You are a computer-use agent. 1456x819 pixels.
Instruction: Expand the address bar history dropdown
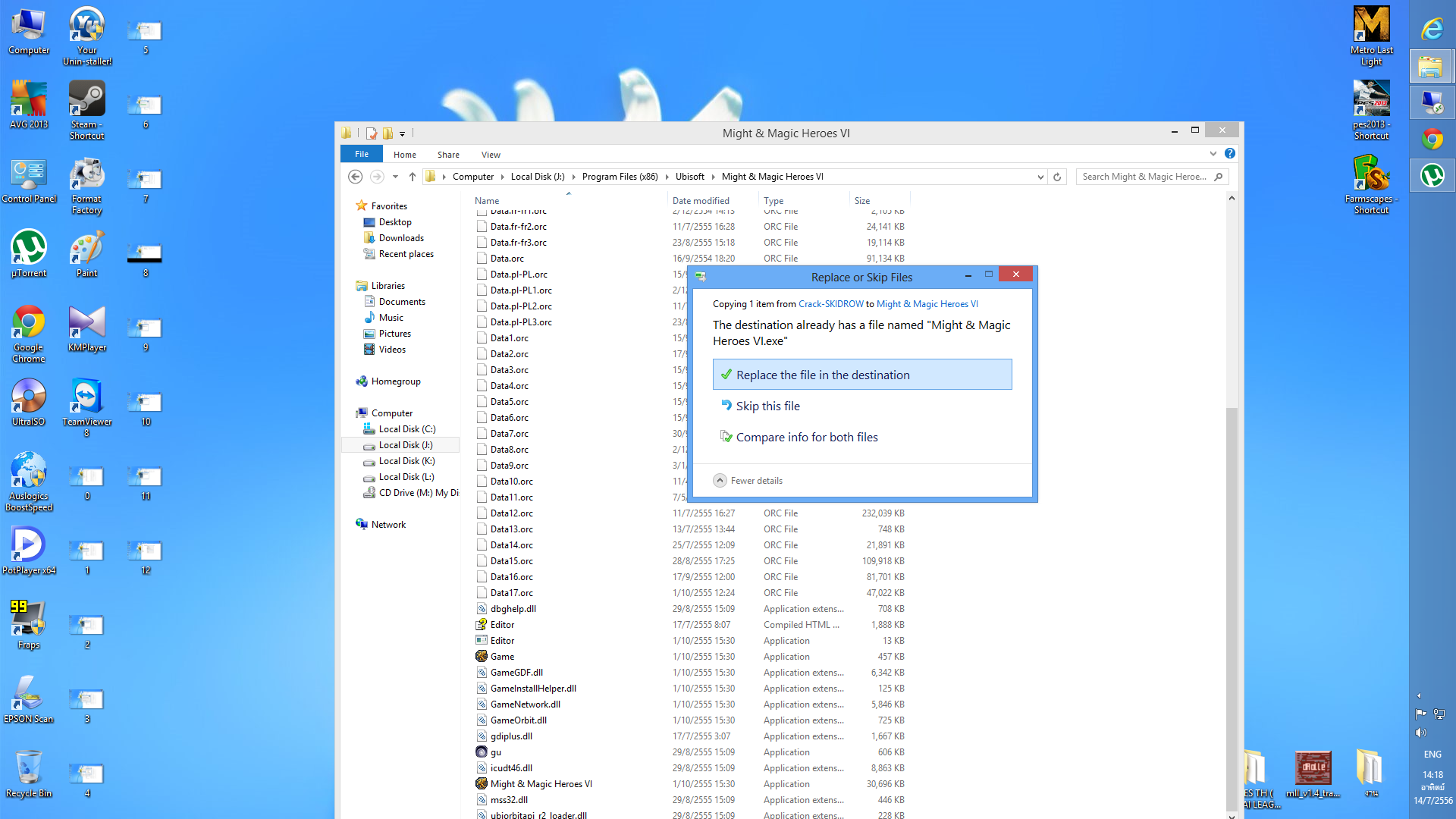[1040, 177]
